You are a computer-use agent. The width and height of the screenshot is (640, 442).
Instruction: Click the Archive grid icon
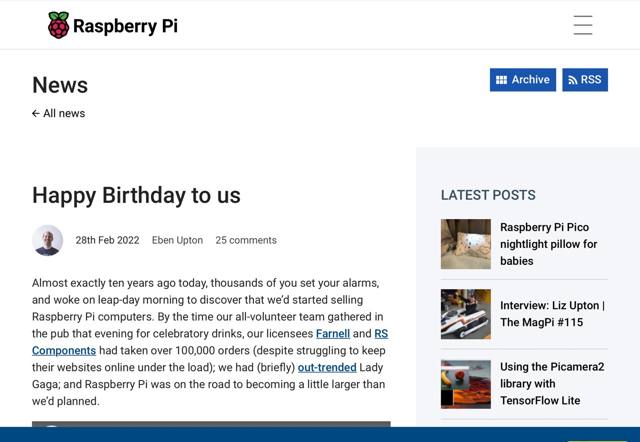point(502,80)
